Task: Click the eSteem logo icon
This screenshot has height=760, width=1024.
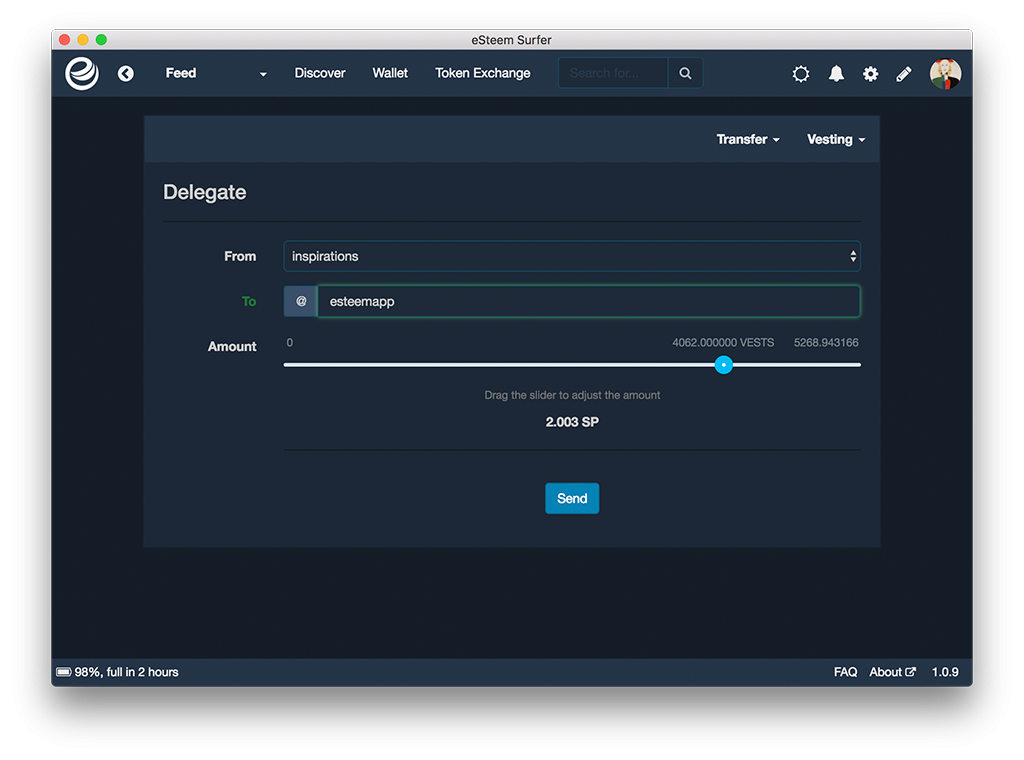Action: (82, 73)
